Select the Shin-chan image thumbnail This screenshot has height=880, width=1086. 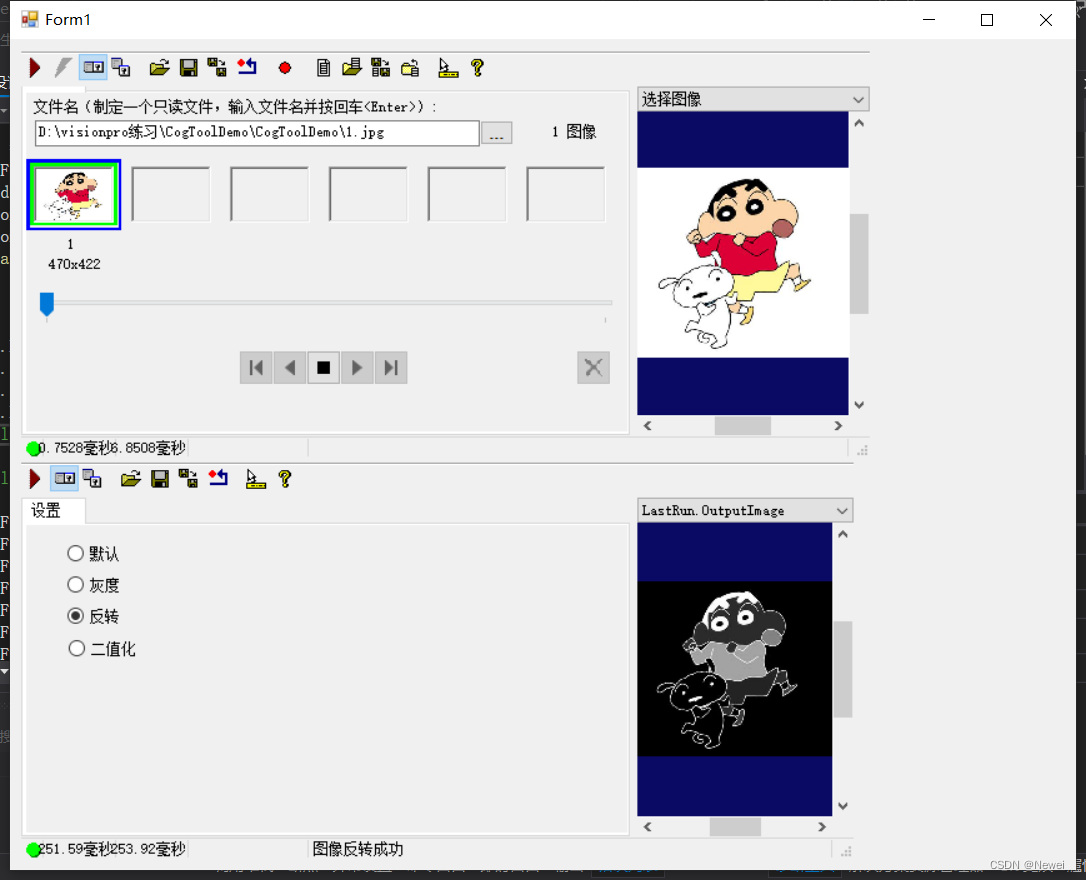[73, 194]
